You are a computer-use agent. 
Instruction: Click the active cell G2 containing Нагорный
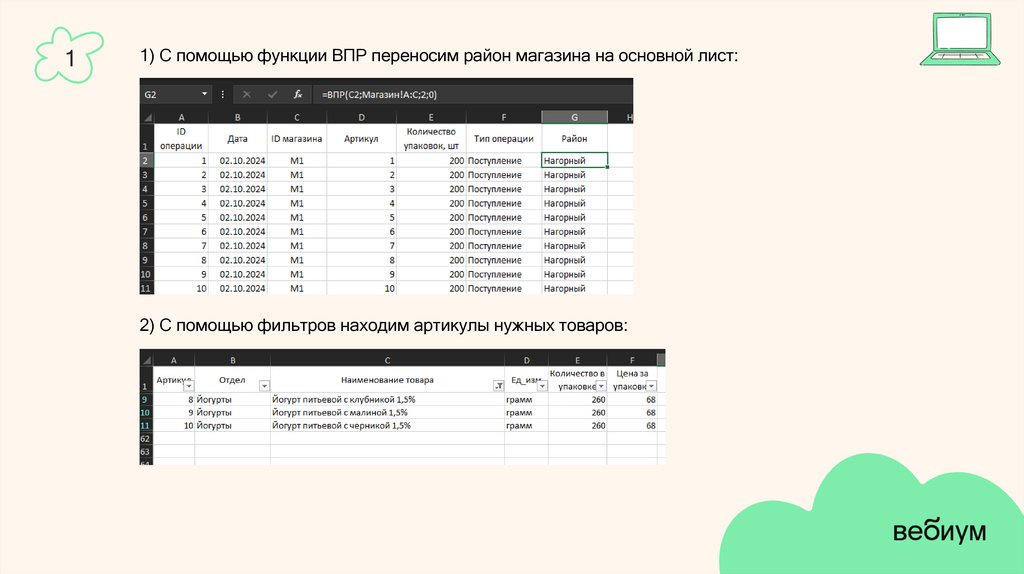pos(575,161)
